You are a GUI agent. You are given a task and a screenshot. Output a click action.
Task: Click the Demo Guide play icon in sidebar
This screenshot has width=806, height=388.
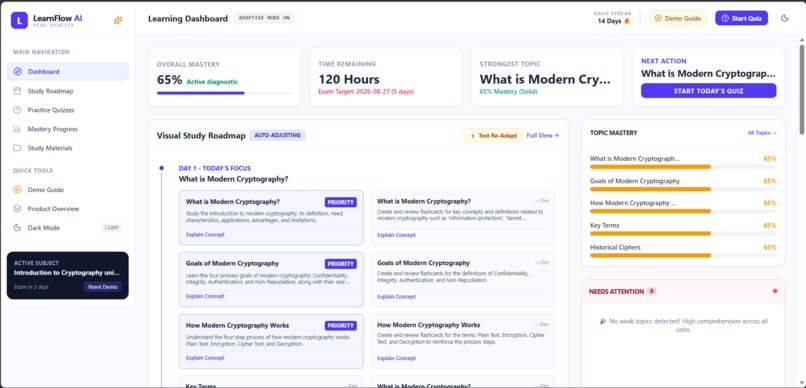17,190
